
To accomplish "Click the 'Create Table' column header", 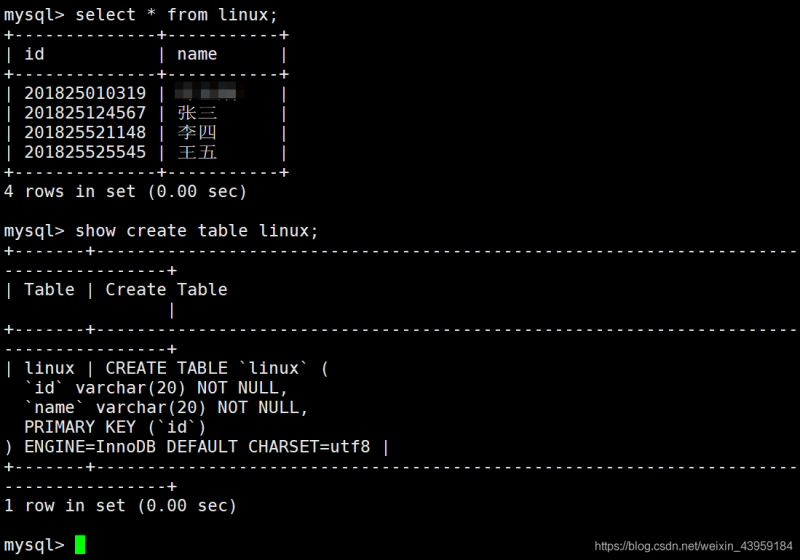I will click(x=166, y=290).
